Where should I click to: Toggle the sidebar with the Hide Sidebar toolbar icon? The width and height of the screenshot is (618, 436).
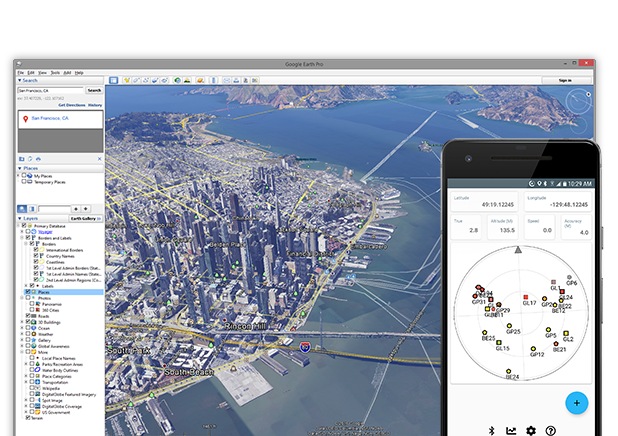[x=114, y=80]
